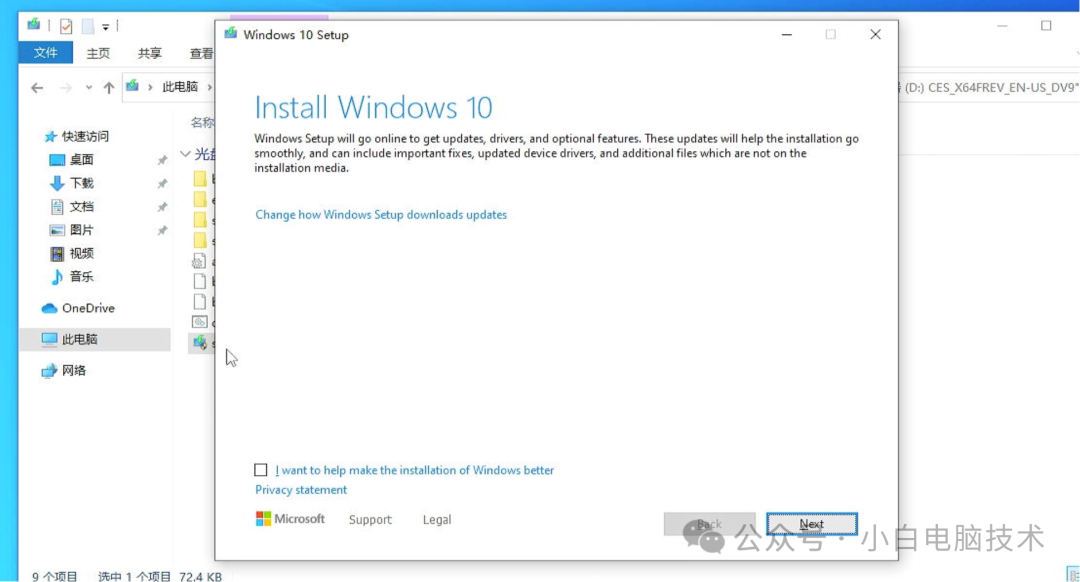Click the quick access toolbar properties icon
The height and width of the screenshot is (582, 1080).
(66, 27)
